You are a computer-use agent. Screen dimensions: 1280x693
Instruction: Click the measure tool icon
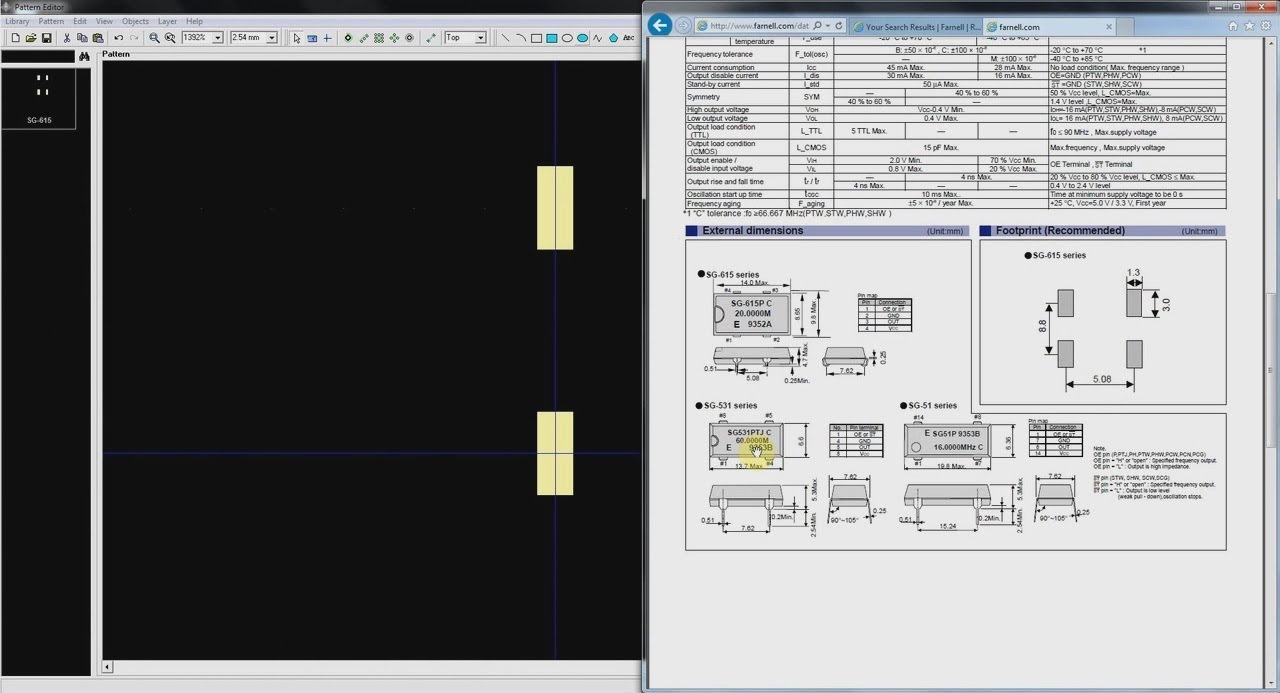point(431,38)
